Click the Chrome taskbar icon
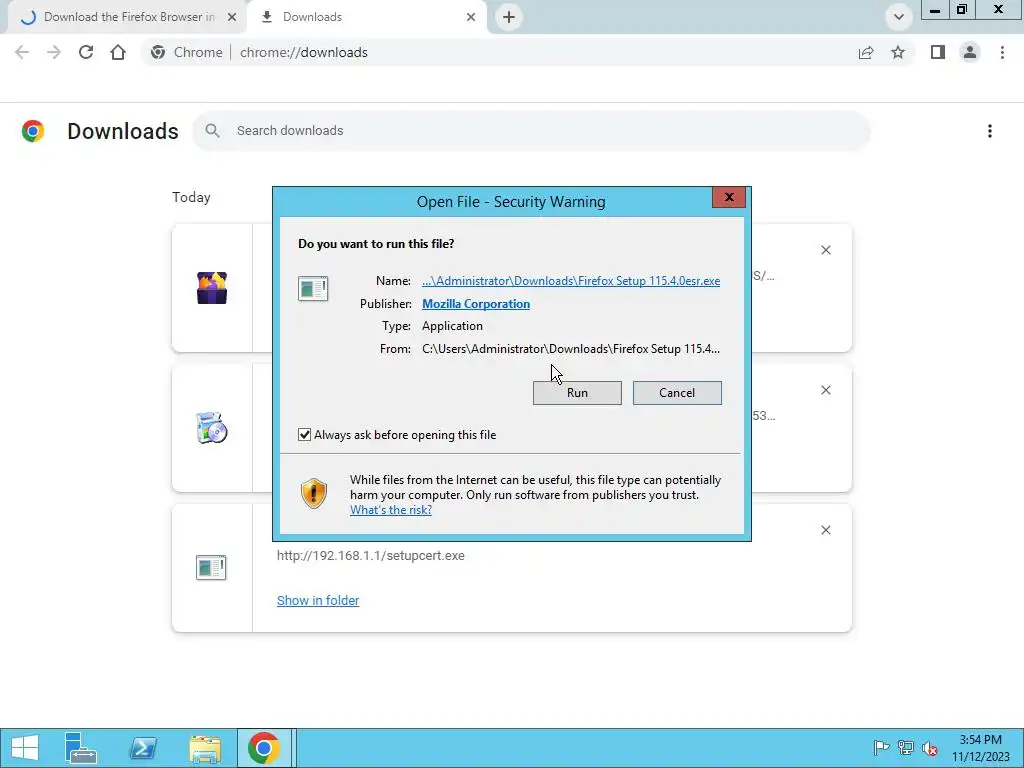 coord(264,748)
